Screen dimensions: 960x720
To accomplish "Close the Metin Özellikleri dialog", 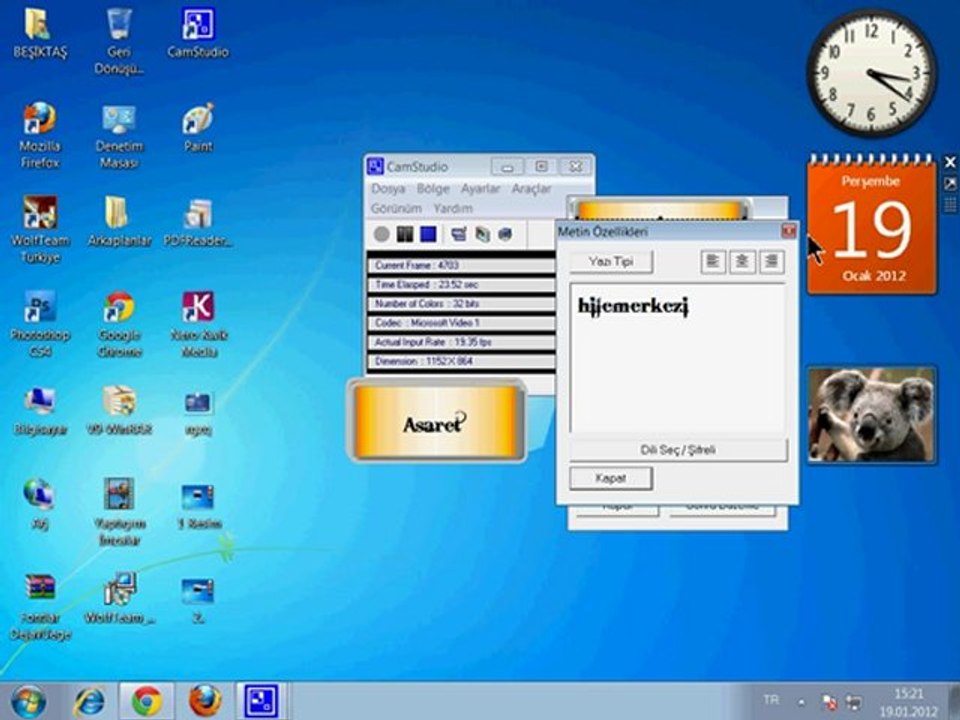I will click(x=789, y=231).
